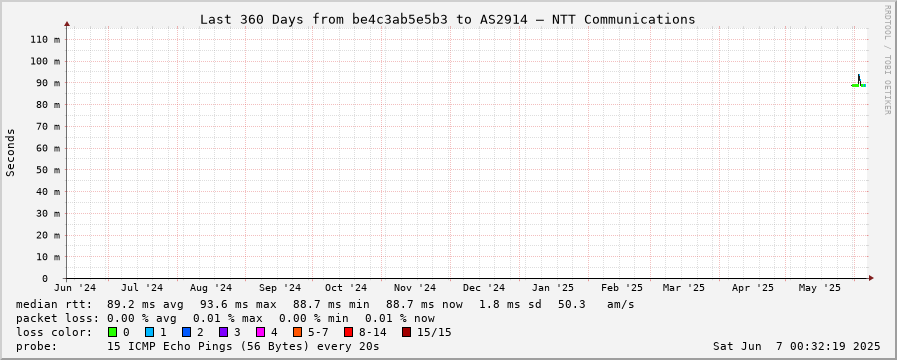Click the red arrow at x-axis end
This screenshot has height=360, width=897.
871,278
